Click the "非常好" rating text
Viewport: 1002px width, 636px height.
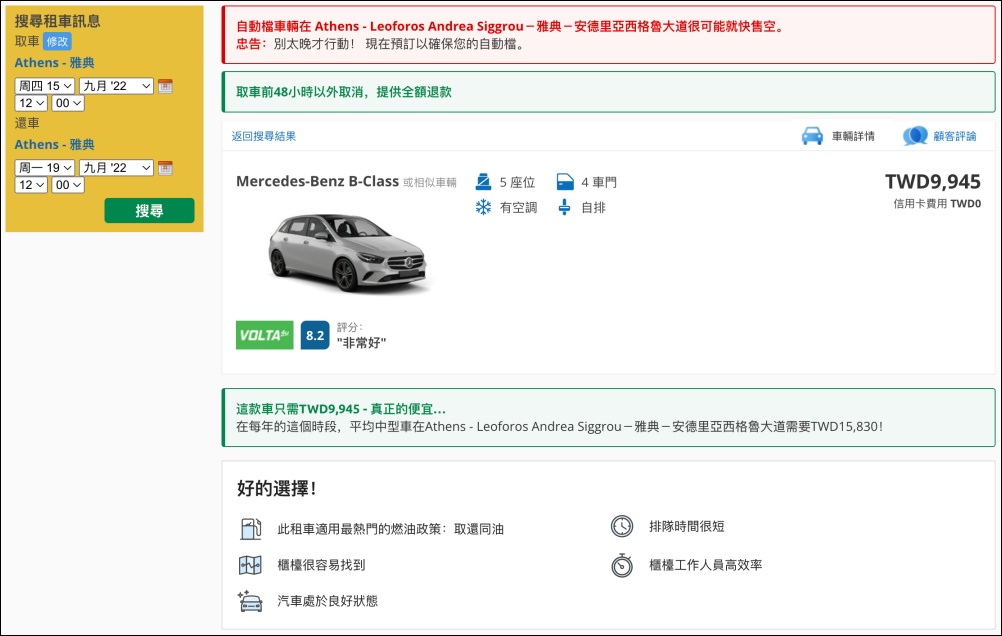362,343
